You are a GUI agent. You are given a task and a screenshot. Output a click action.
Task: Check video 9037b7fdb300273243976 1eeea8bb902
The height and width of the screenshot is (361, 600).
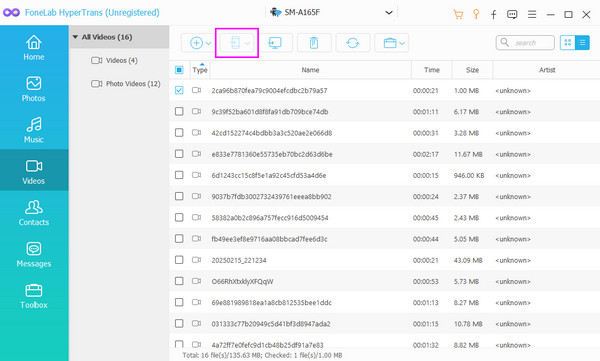pyautogui.click(x=179, y=196)
